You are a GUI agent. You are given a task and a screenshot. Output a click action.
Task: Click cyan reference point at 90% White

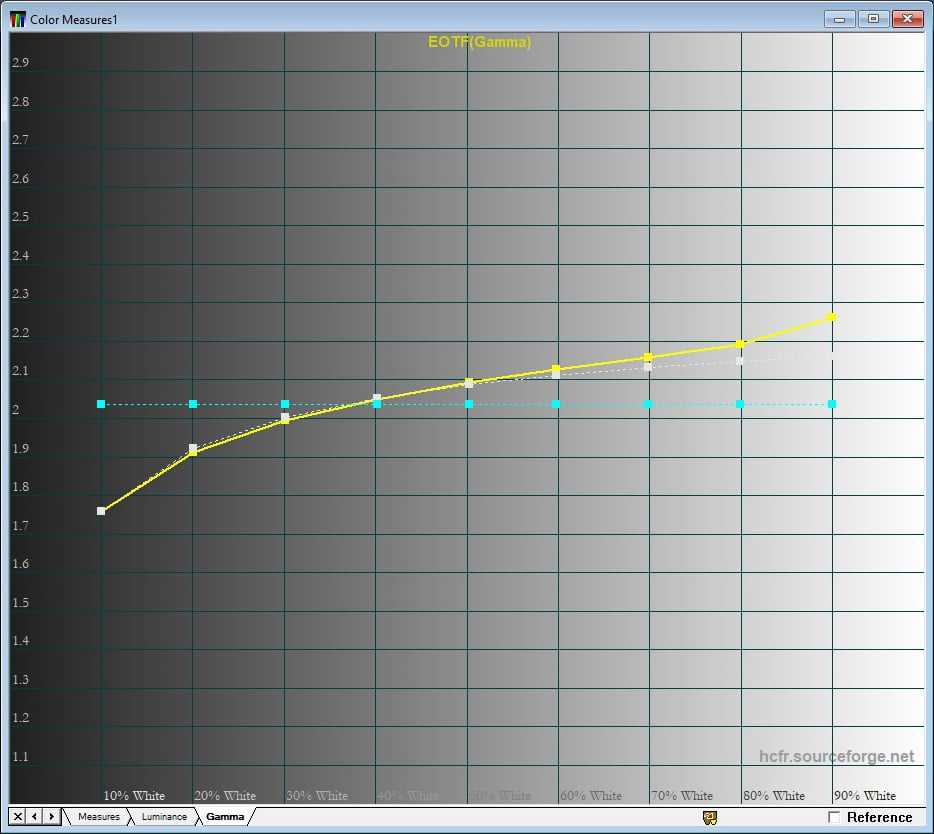832,404
